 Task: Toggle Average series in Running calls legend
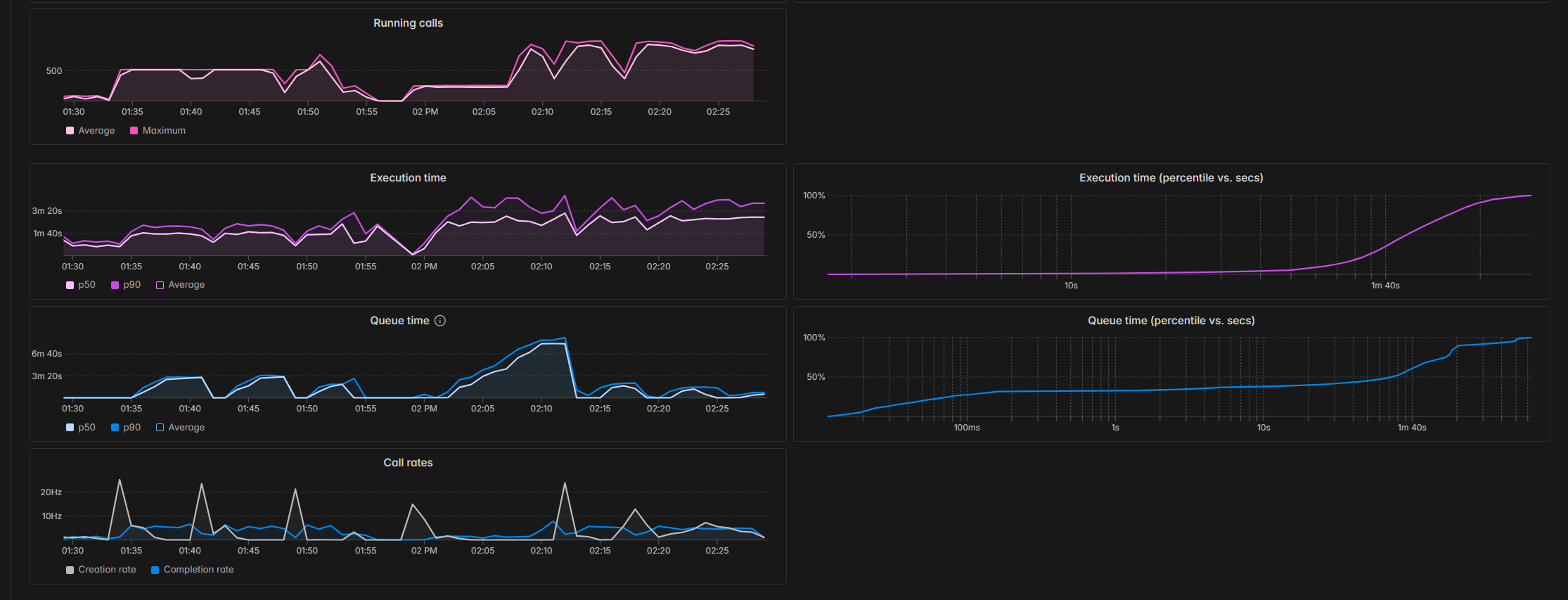90,131
